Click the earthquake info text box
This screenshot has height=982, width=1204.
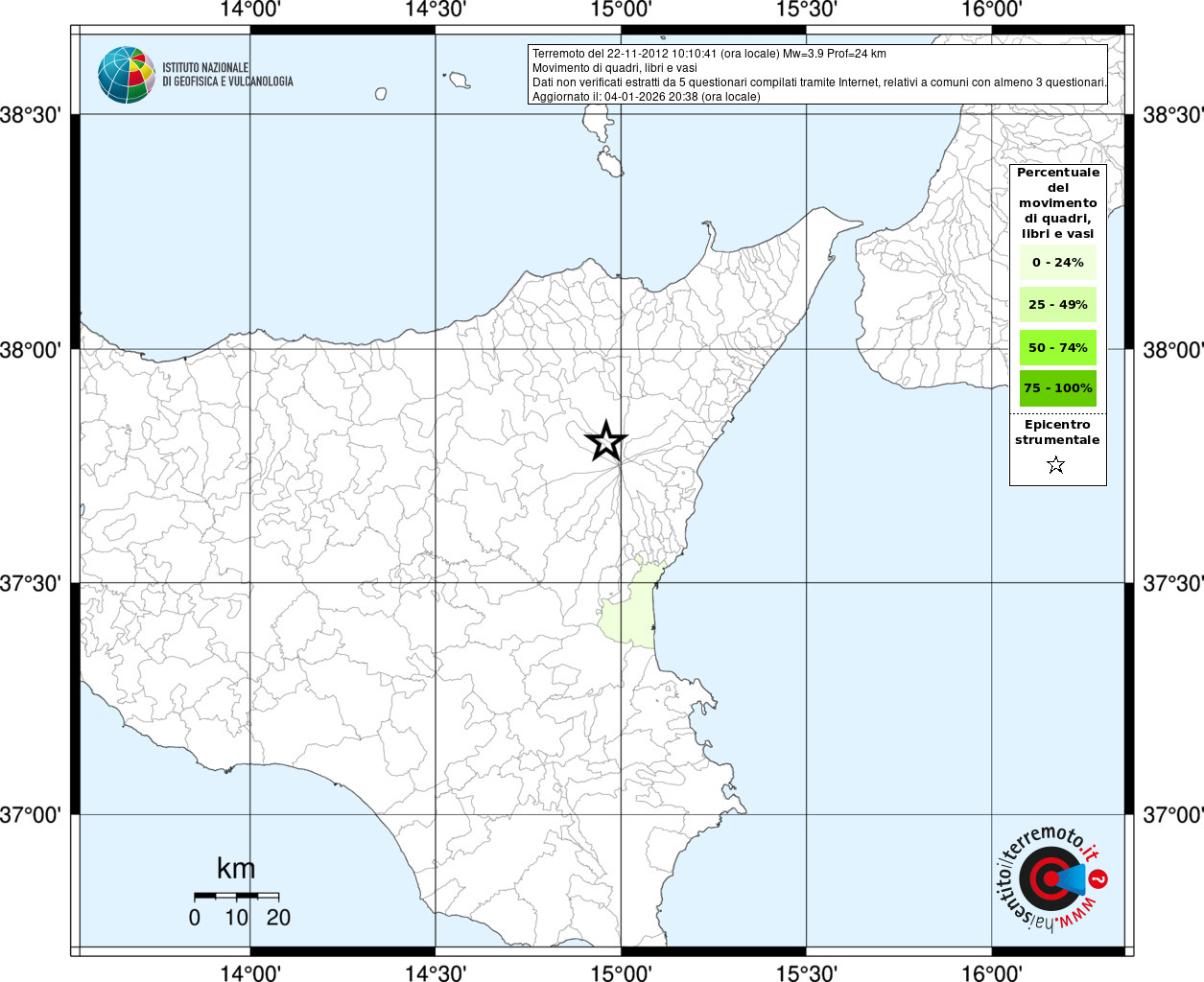pyautogui.click(x=817, y=75)
